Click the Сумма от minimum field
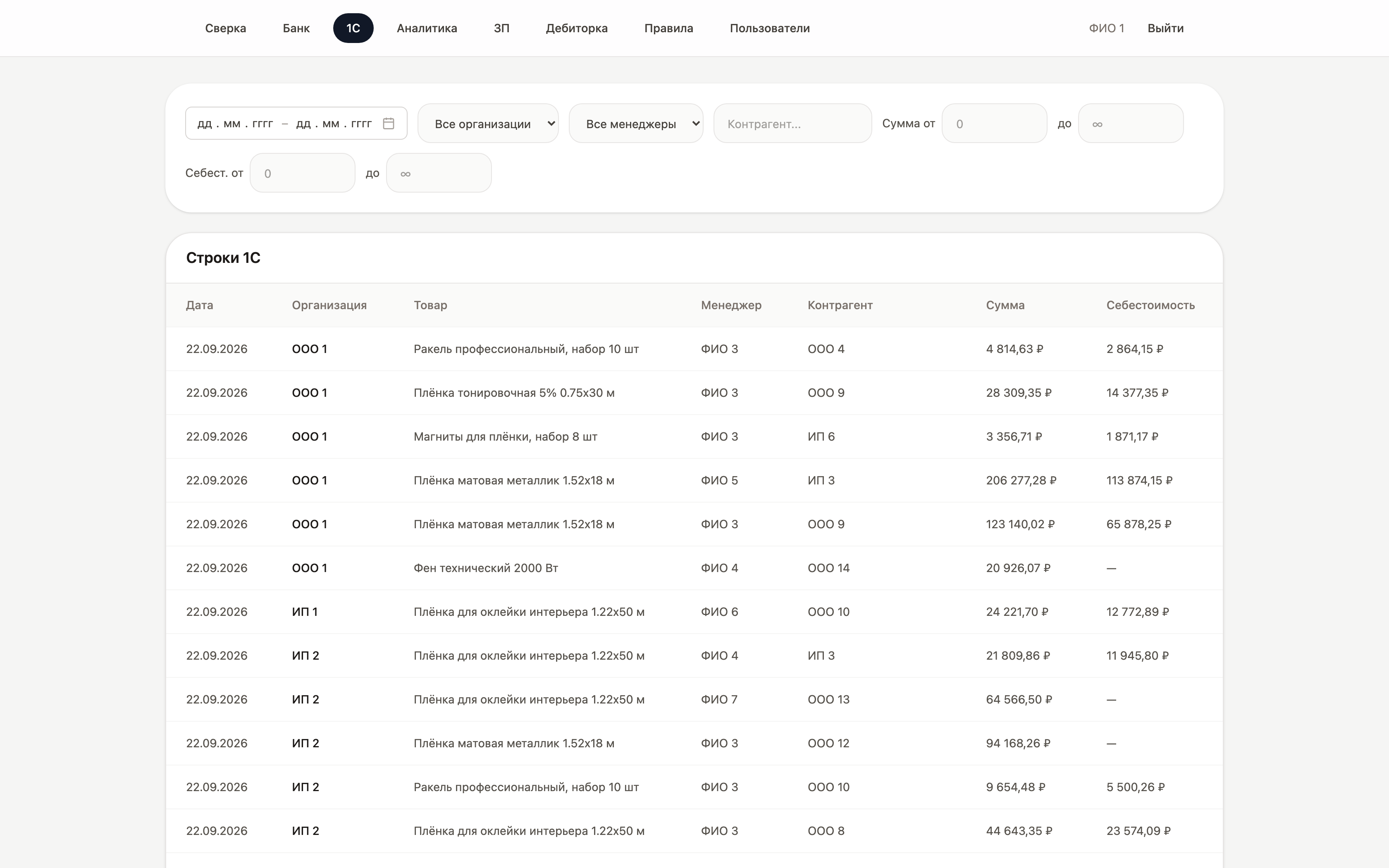The height and width of the screenshot is (868, 1389). [x=995, y=124]
